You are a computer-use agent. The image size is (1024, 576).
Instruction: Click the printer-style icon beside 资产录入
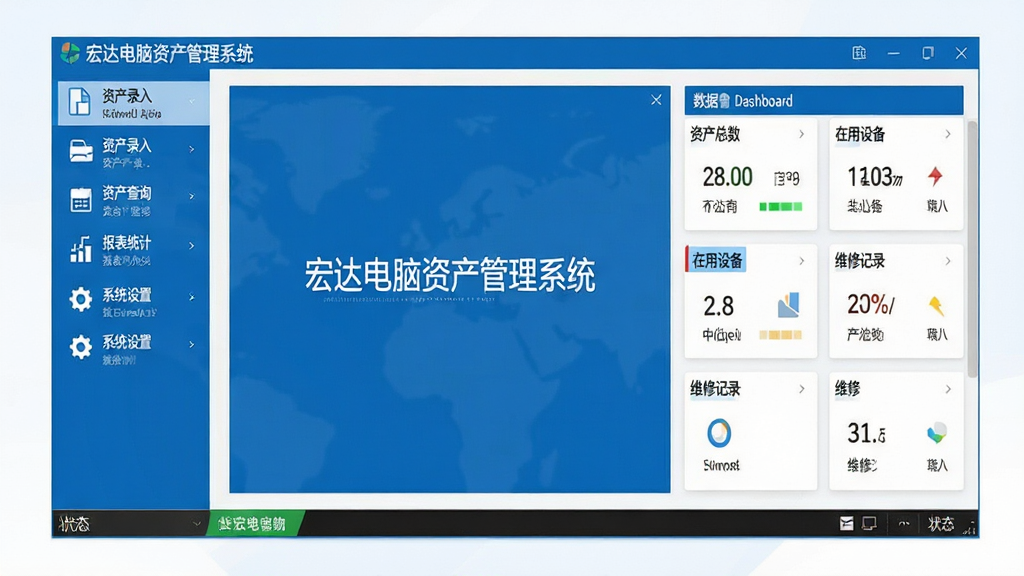pos(81,151)
